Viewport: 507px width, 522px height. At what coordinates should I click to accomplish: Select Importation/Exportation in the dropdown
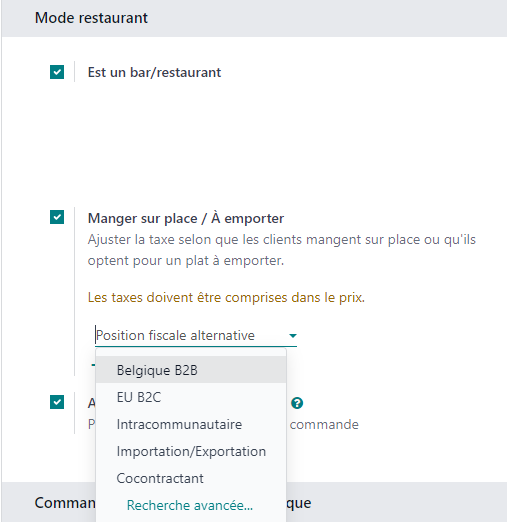191,451
